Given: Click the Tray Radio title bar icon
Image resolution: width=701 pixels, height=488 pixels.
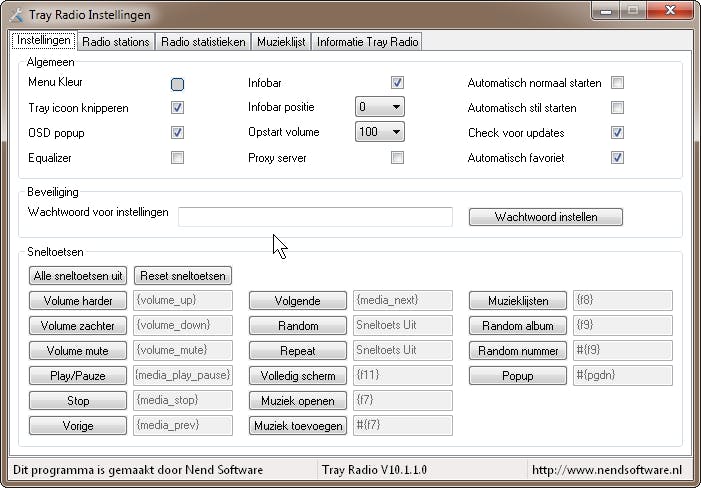Looking at the screenshot, I should click(x=17, y=15).
